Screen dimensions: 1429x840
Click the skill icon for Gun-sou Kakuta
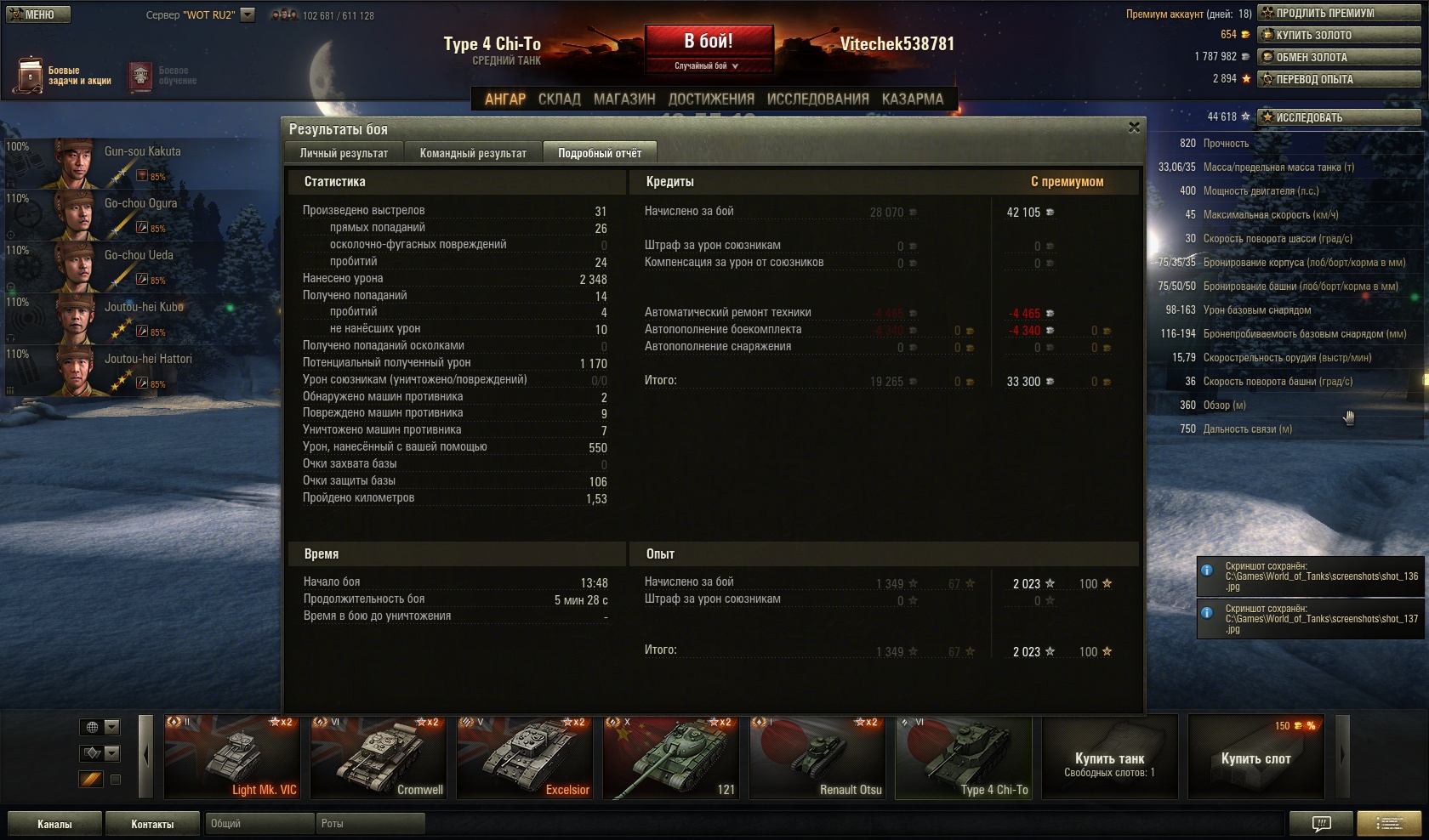pos(142,176)
